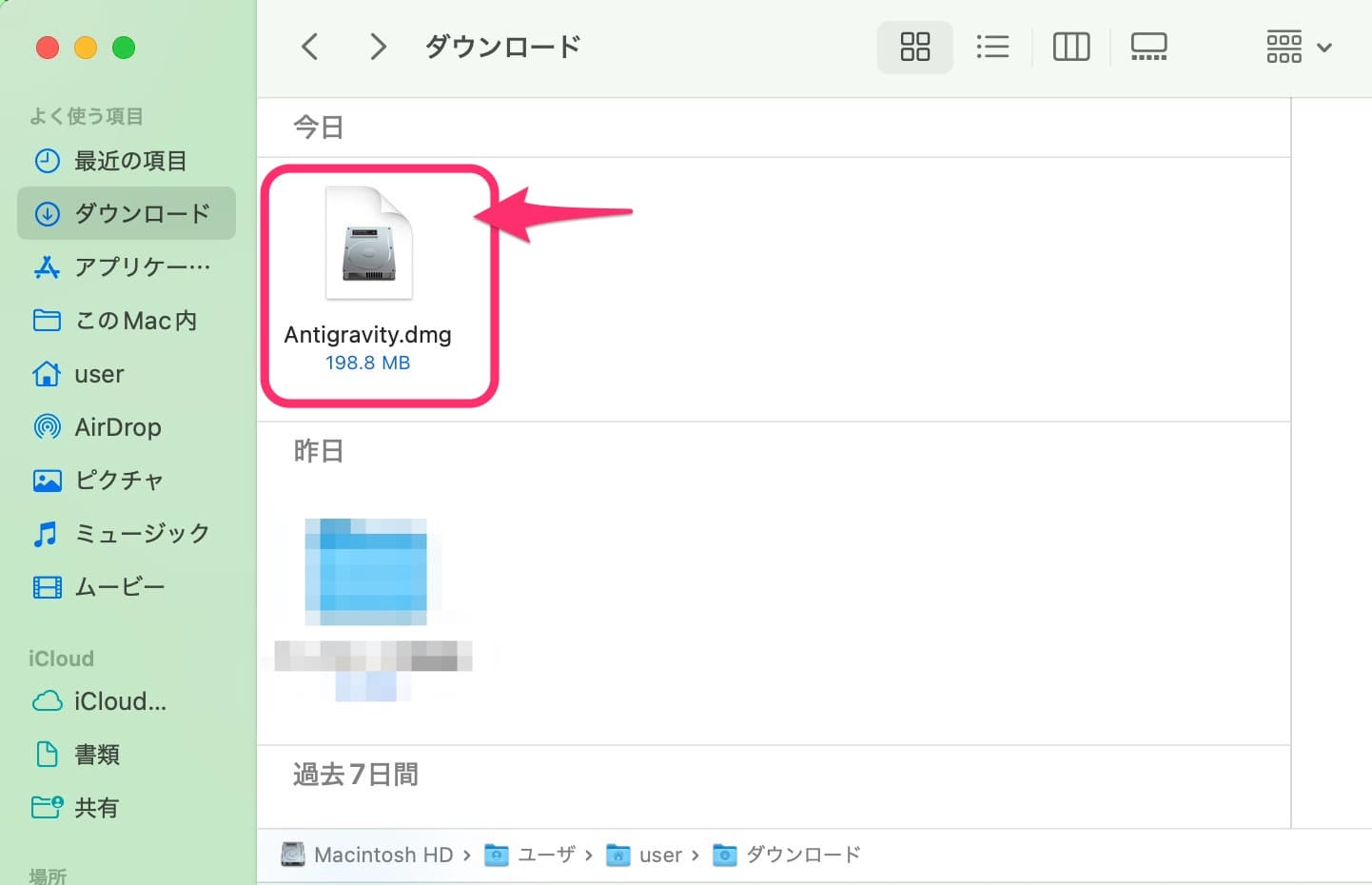1372x885 pixels.
Task: Open このMac内 from the sidebar
Action: point(133,321)
